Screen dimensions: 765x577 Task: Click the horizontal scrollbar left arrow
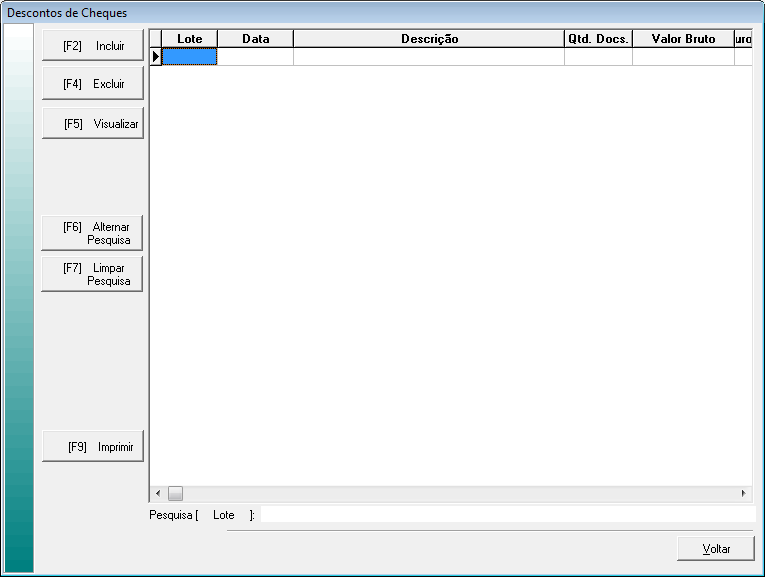coord(157,493)
